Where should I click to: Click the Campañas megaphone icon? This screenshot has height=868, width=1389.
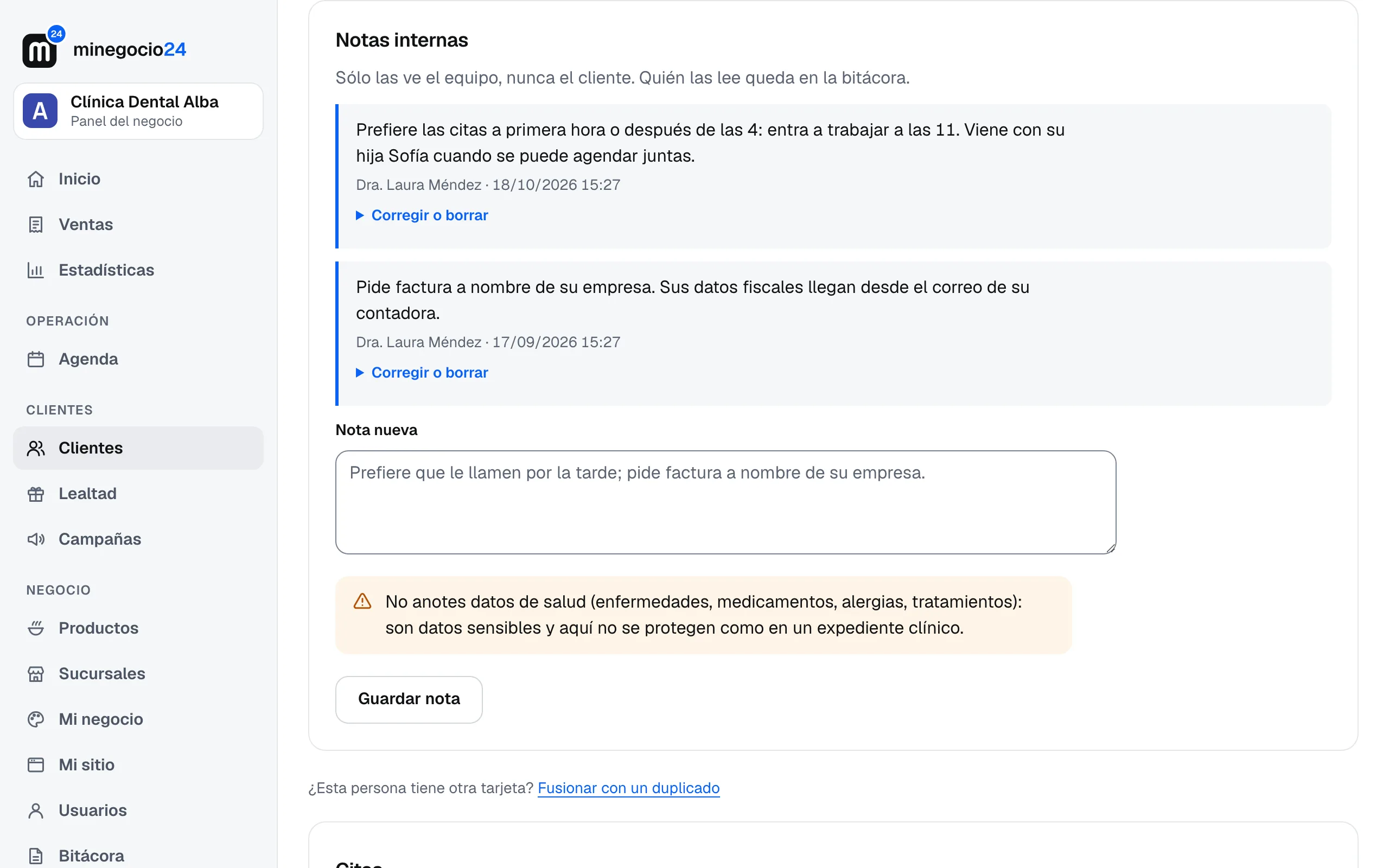click(x=36, y=539)
